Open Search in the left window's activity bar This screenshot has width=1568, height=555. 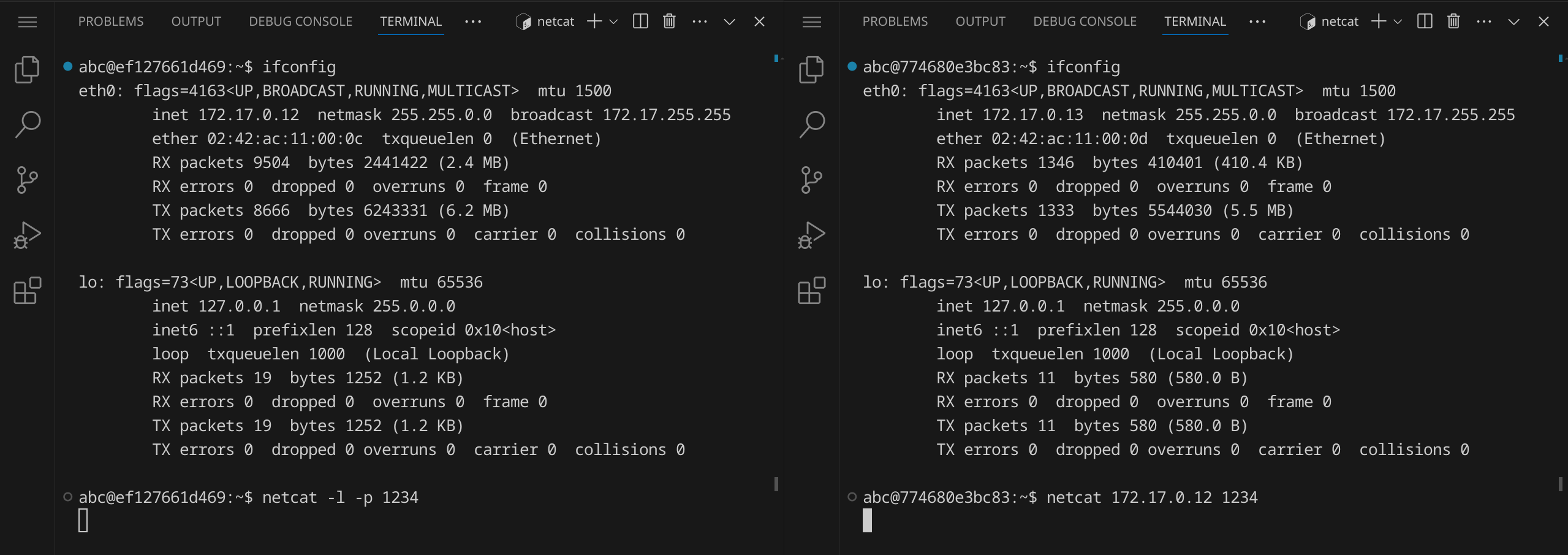27,124
